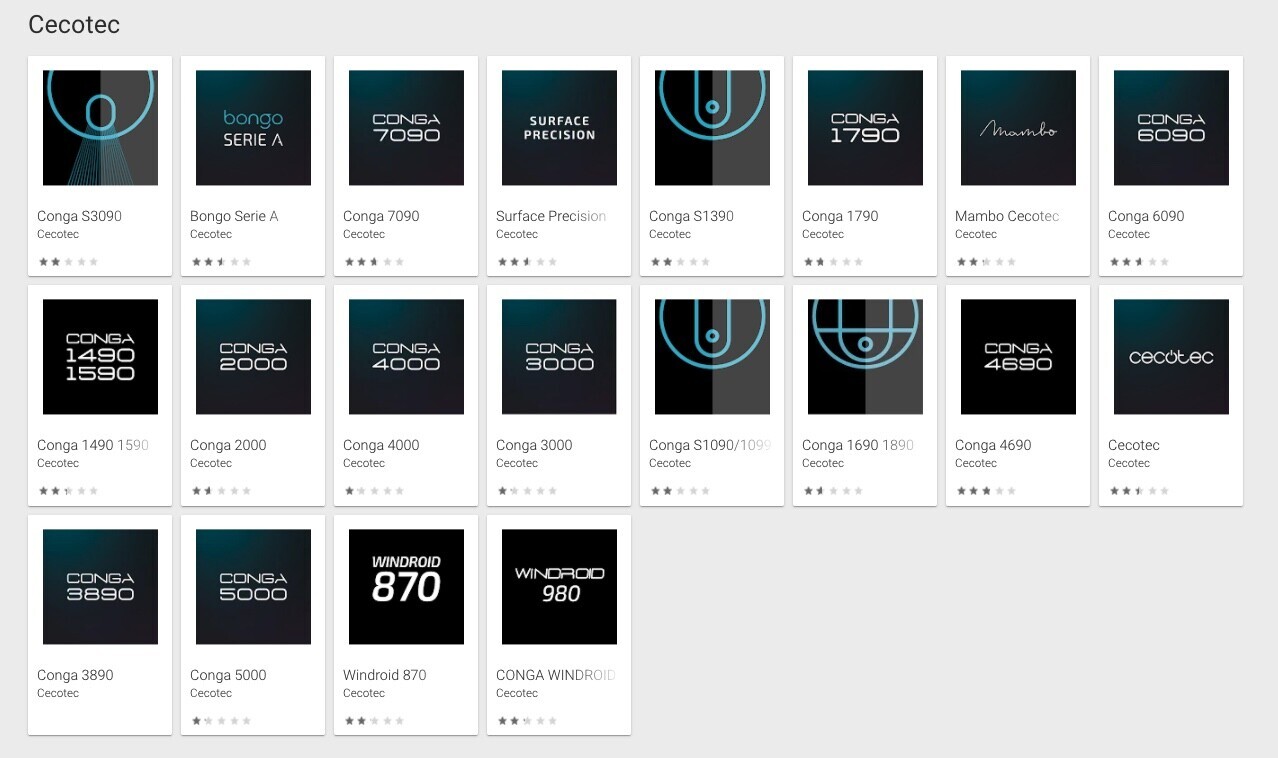Open the Conga 1690 1890 icon
The height and width of the screenshot is (758, 1278).
pos(865,357)
